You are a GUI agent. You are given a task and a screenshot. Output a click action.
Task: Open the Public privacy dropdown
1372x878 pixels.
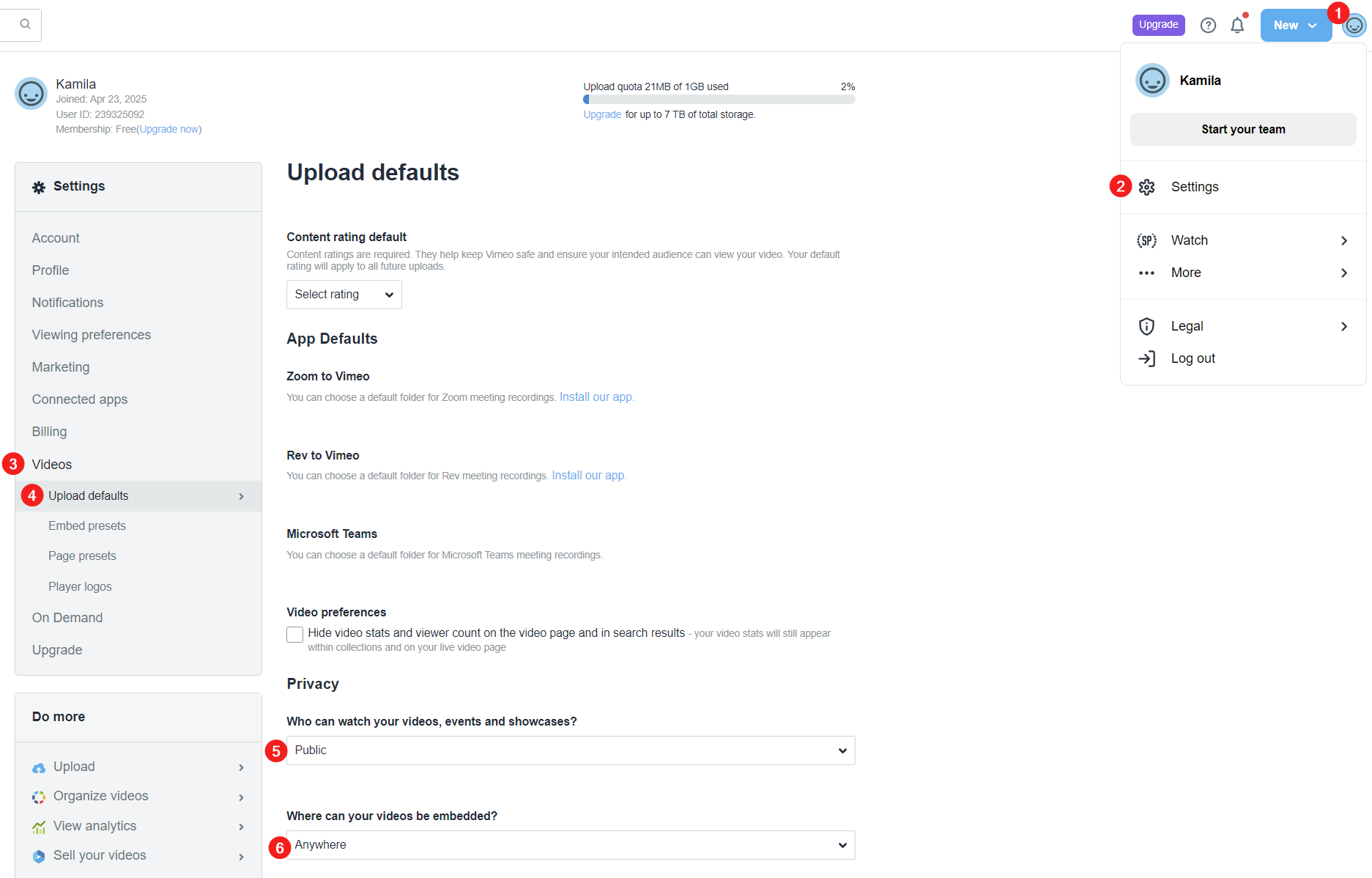click(x=571, y=750)
